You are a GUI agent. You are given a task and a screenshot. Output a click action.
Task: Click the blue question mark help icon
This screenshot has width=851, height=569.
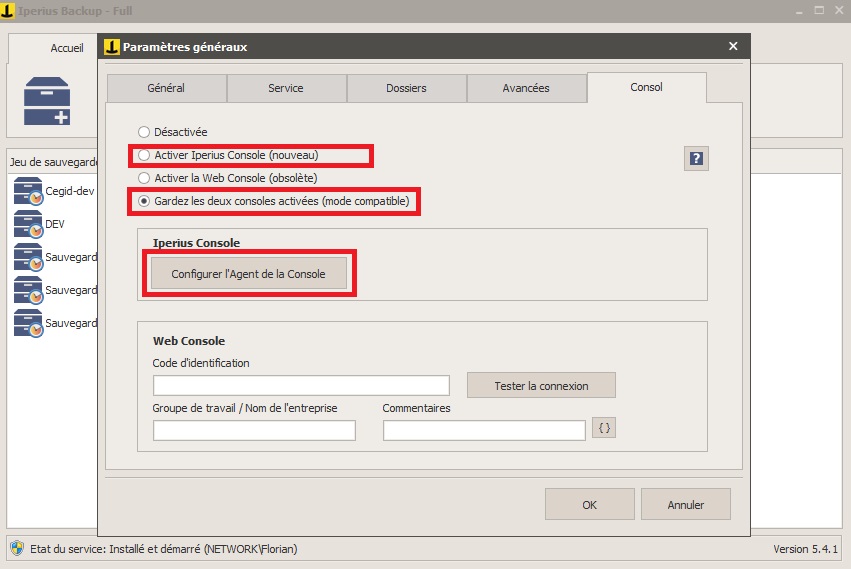coord(696,159)
